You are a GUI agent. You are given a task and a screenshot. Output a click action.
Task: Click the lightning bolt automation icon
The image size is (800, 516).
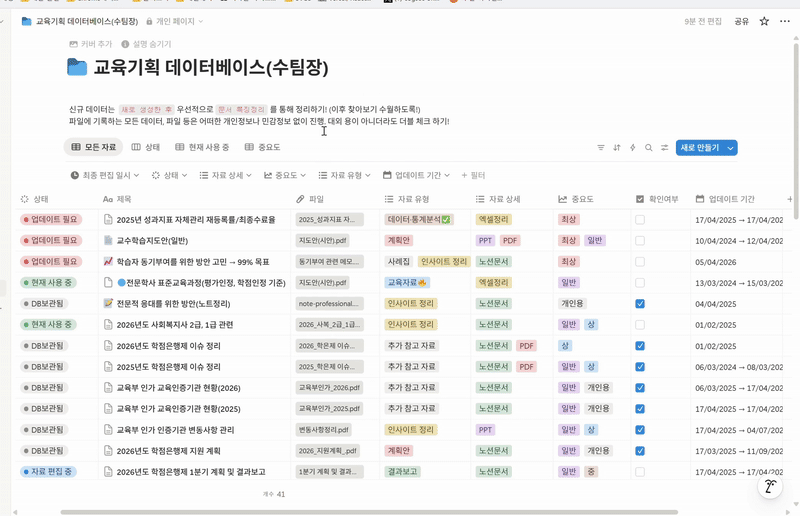point(632,148)
